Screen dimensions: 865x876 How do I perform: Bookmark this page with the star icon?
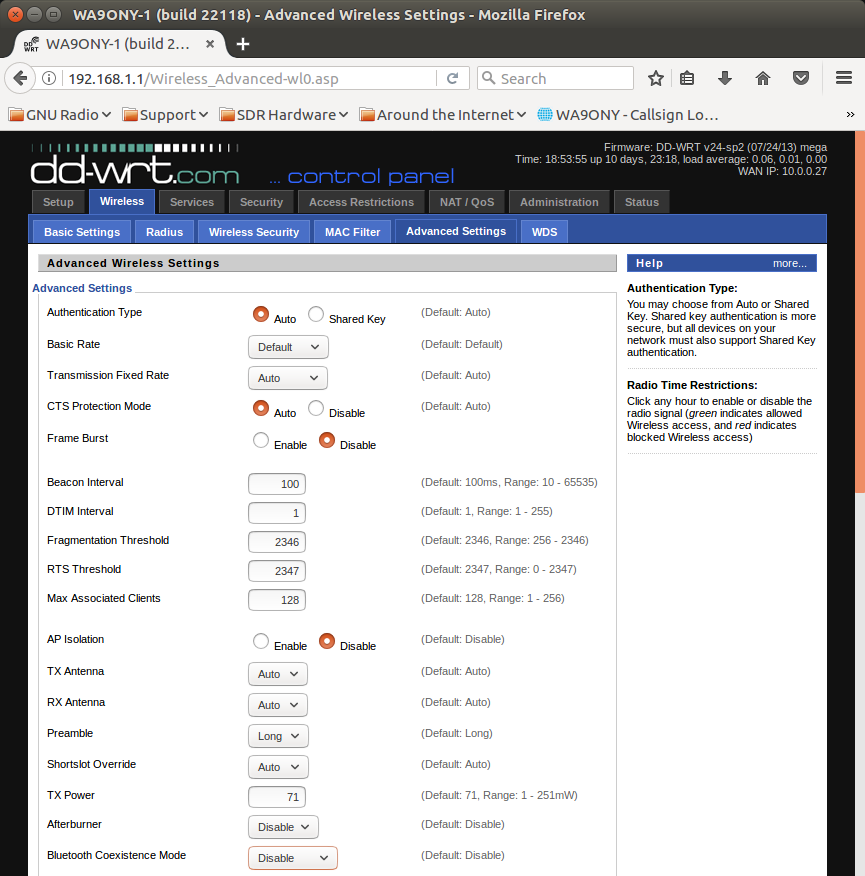pos(656,78)
